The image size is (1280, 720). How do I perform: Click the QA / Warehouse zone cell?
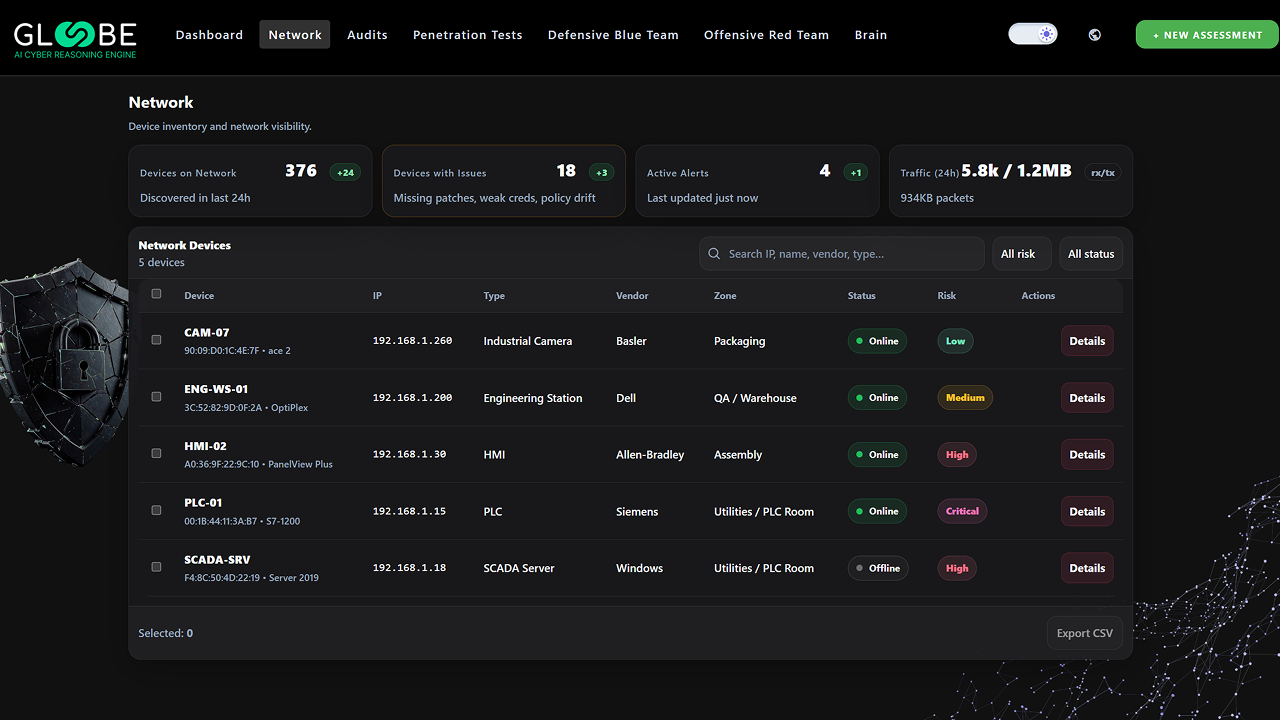[x=755, y=398]
